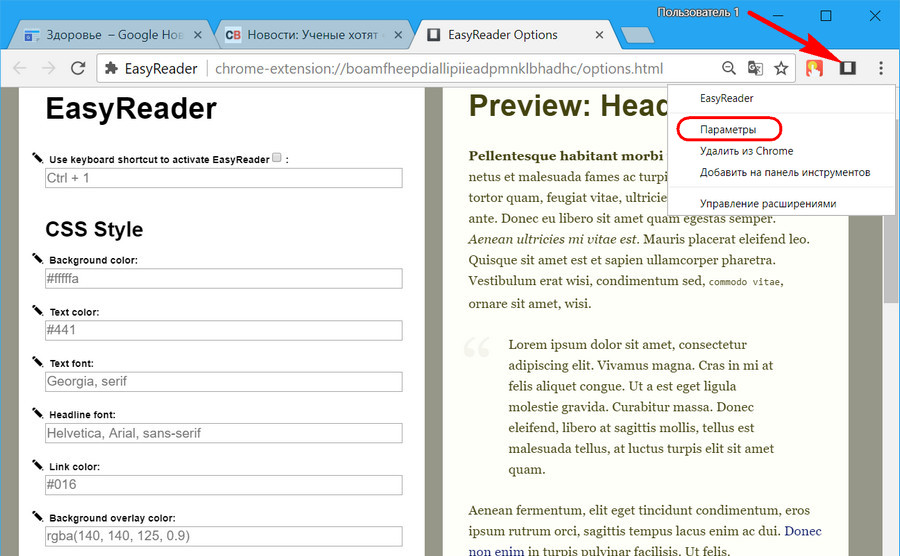Open a new tab

tap(637, 35)
